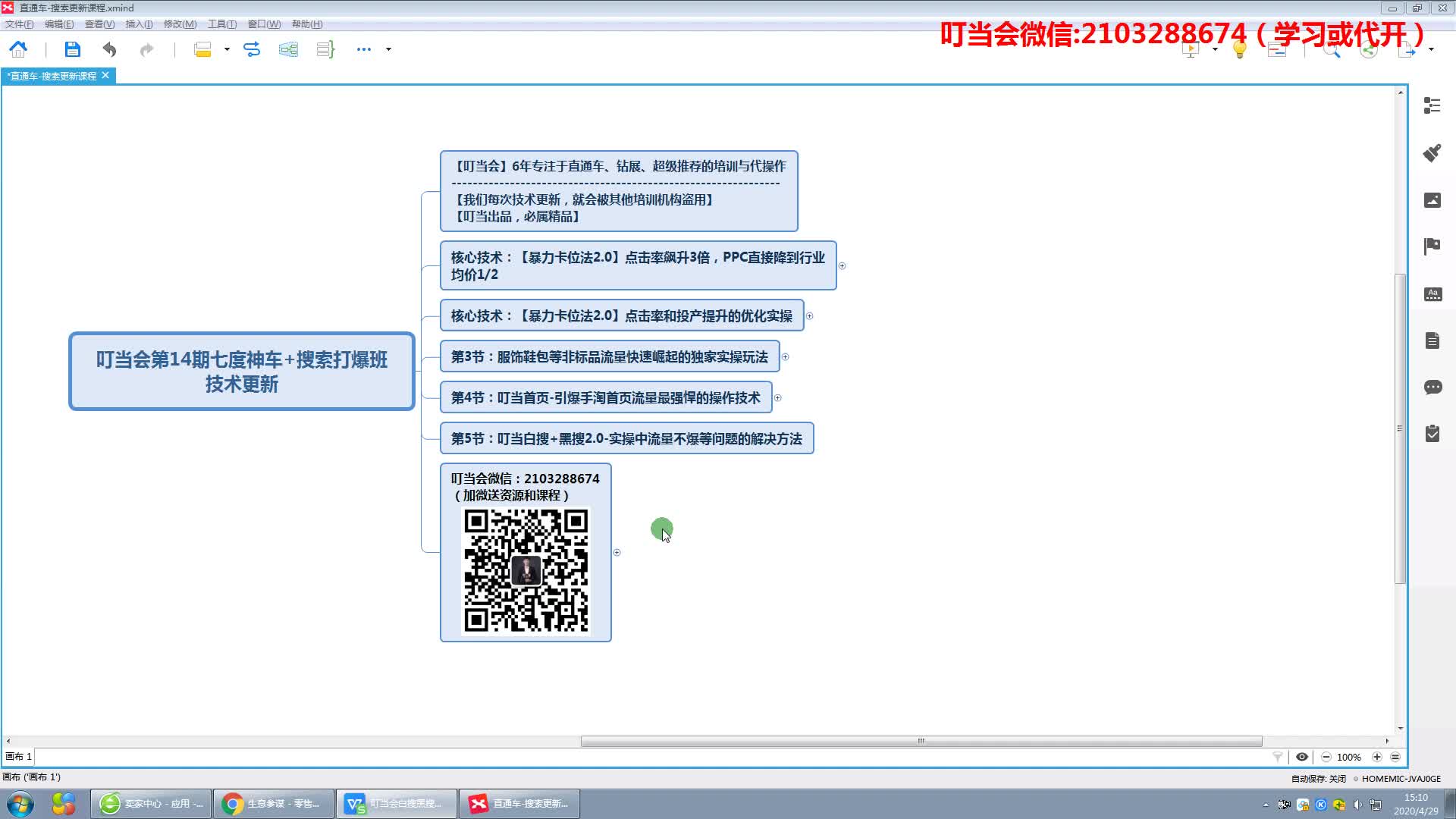Expand the dropdown arrow beside the more tools icon

[388, 49]
